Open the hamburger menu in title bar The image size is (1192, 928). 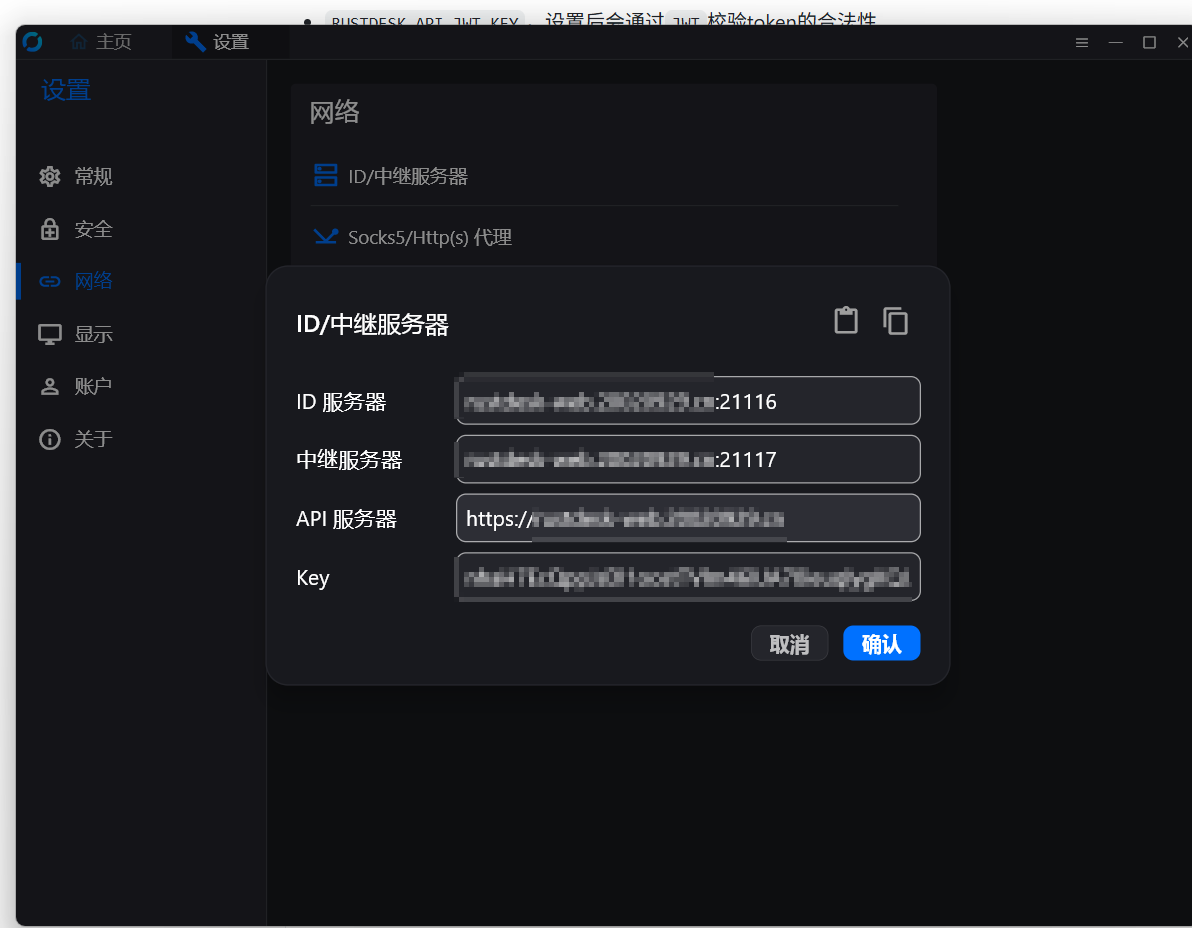pos(1081,42)
